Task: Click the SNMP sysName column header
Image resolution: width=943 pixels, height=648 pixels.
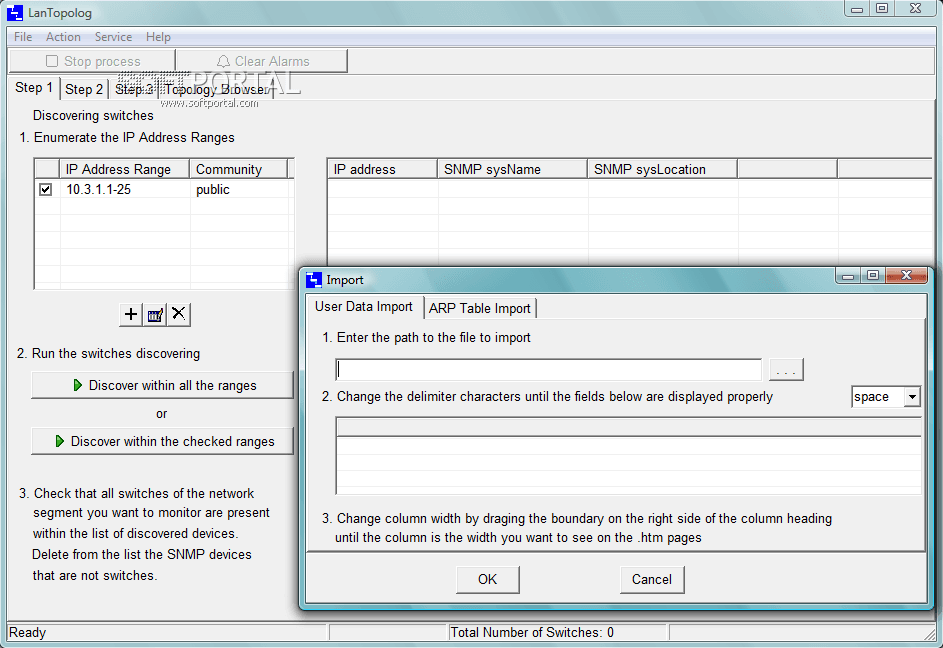Action: tap(512, 169)
